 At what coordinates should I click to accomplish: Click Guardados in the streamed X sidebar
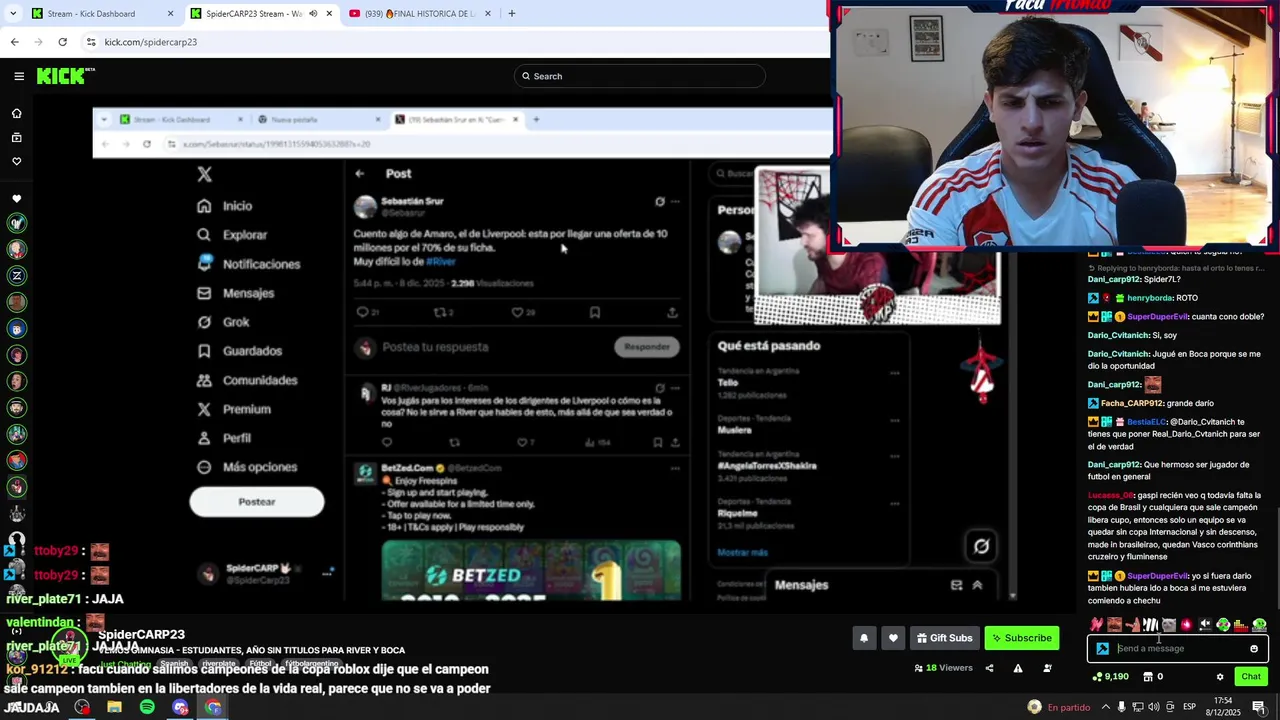click(252, 351)
